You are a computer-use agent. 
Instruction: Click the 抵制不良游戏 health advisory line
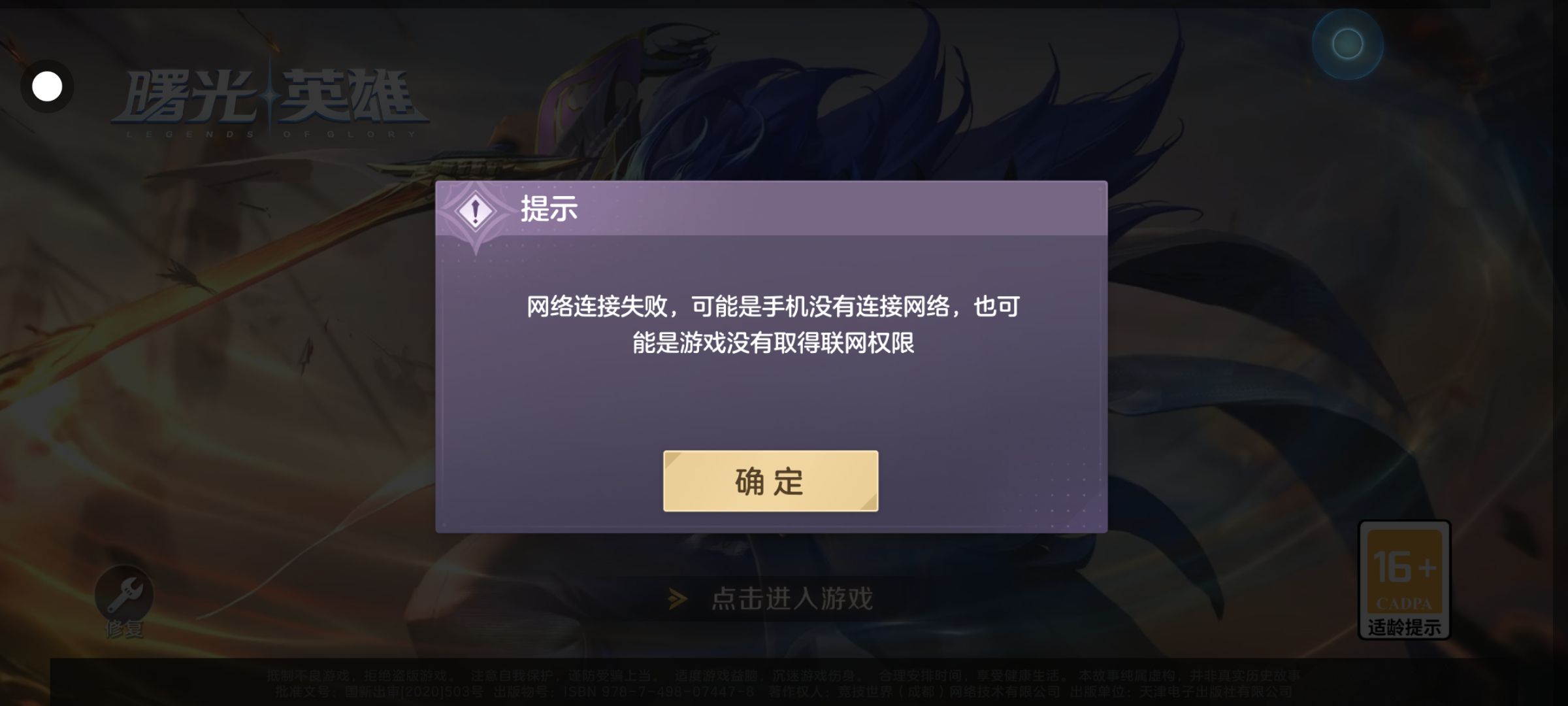pos(783,675)
